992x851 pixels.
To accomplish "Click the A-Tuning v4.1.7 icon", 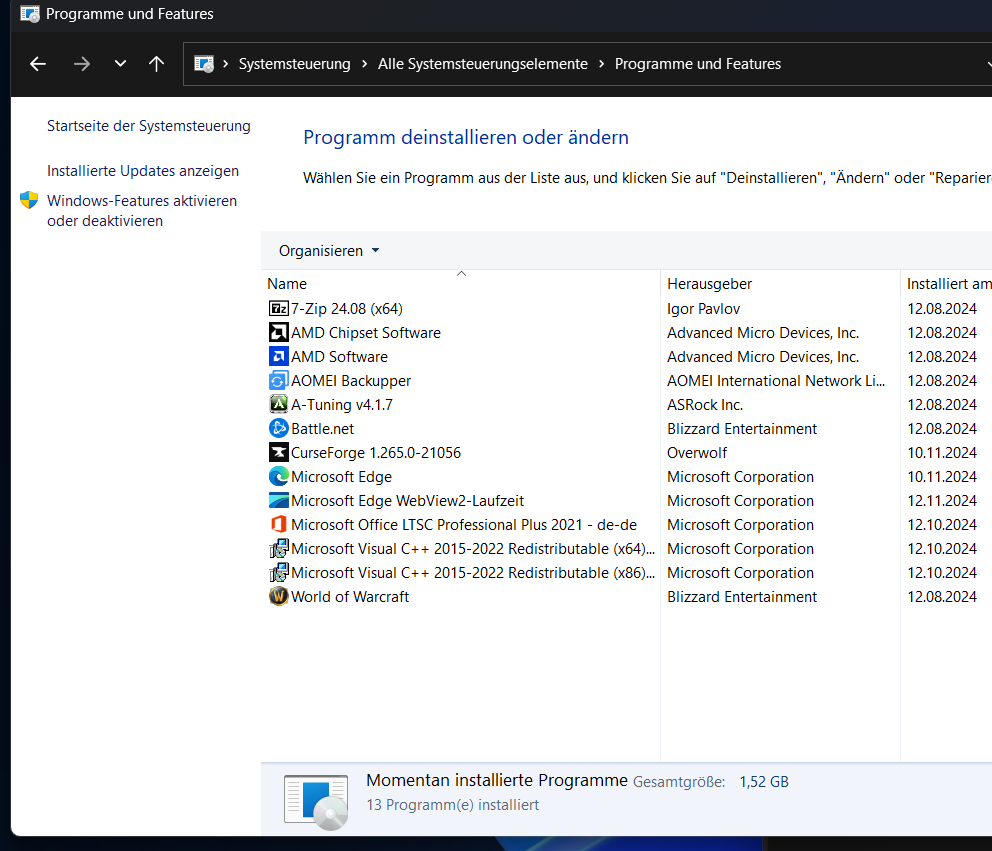I will click(x=278, y=404).
